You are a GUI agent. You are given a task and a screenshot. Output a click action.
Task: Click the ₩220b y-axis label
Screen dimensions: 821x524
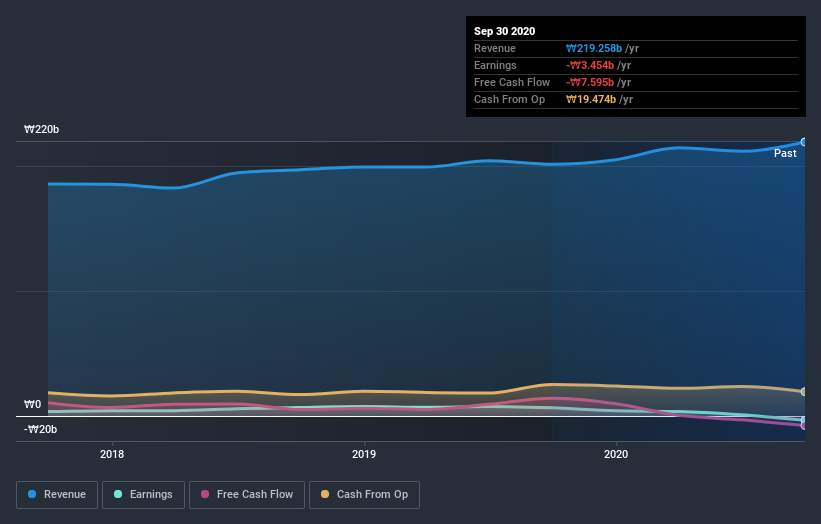click(41, 129)
